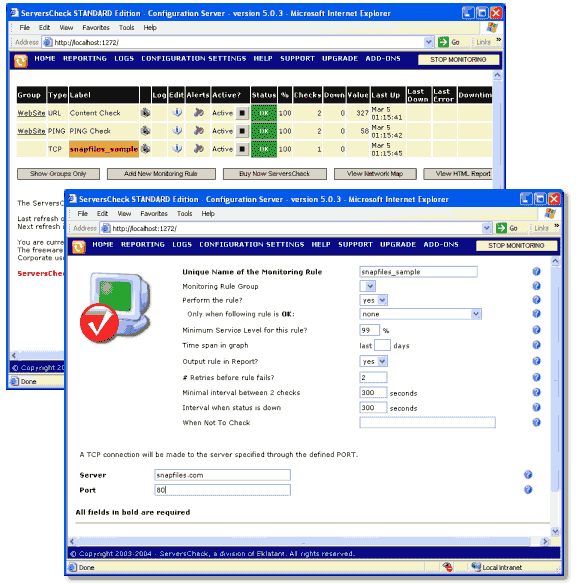Open the Output rule in Report dropdown

coord(374,361)
